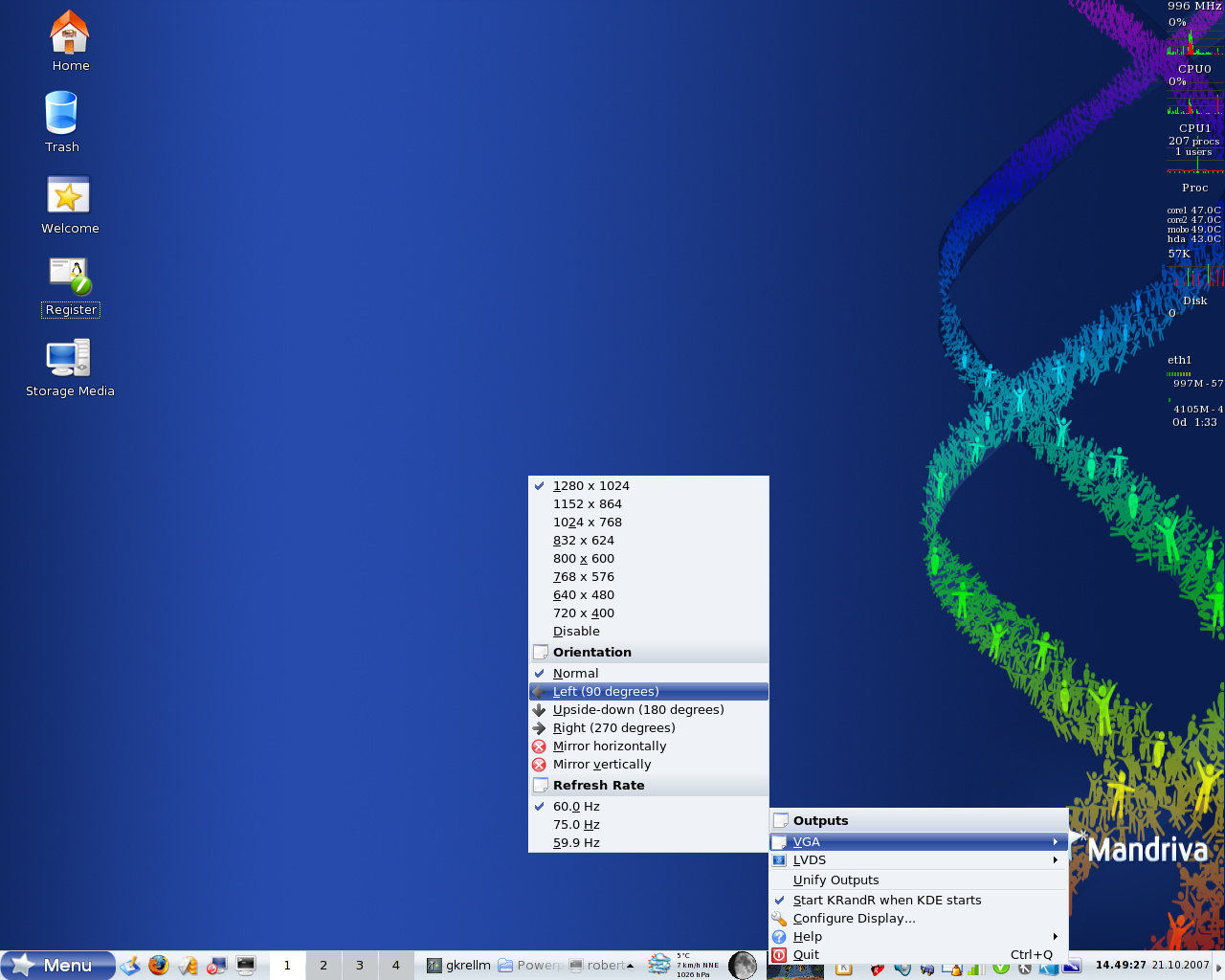Open the Home desktop icon
Image resolution: width=1225 pixels, height=980 pixels.
[70, 41]
